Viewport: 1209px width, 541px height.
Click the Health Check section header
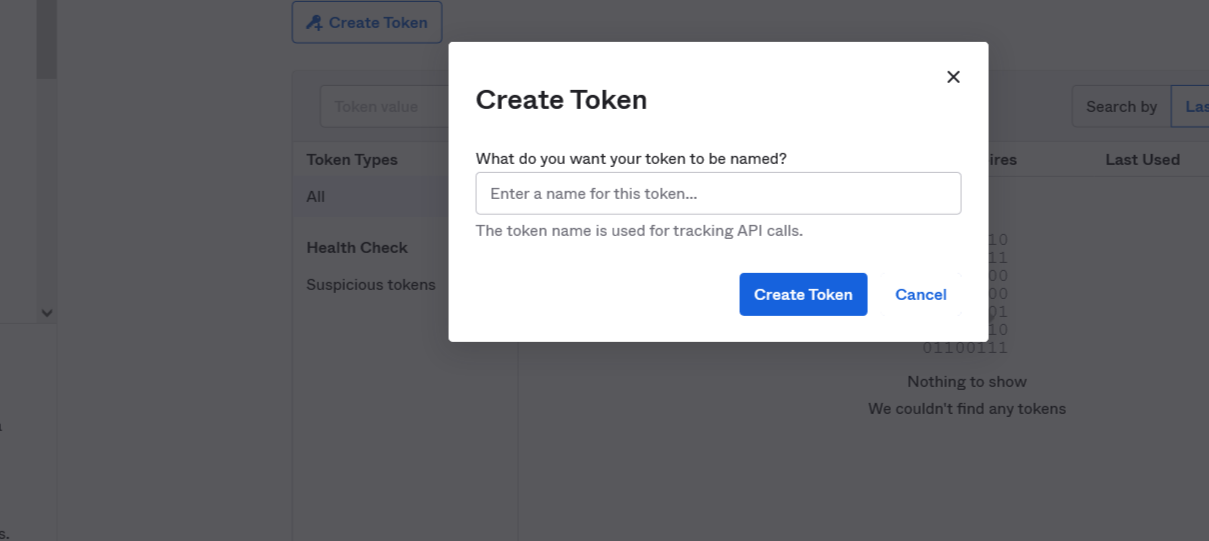[357, 247]
